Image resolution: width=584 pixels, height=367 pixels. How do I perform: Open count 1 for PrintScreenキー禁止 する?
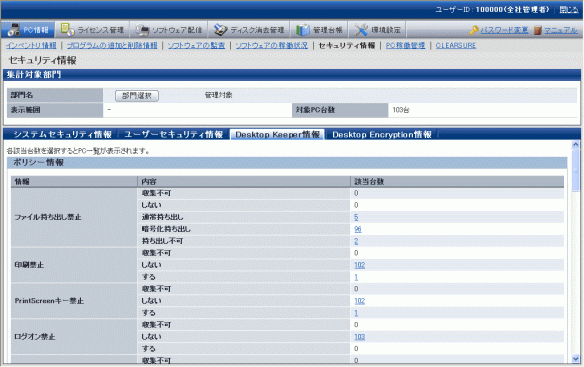coord(356,313)
